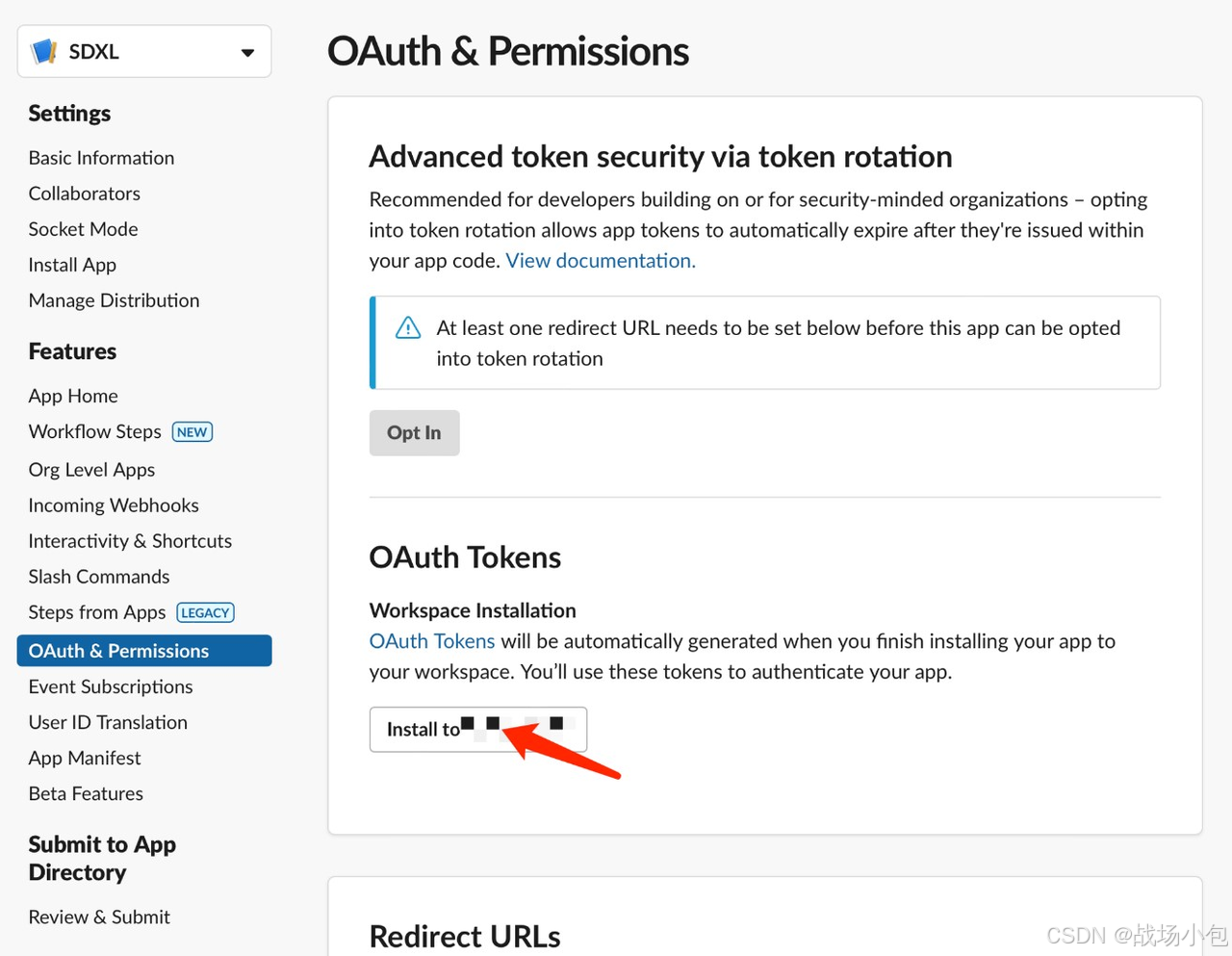The height and width of the screenshot is (956, 1232).
Task: Click the Opt In button
Action: coord(414,433)
